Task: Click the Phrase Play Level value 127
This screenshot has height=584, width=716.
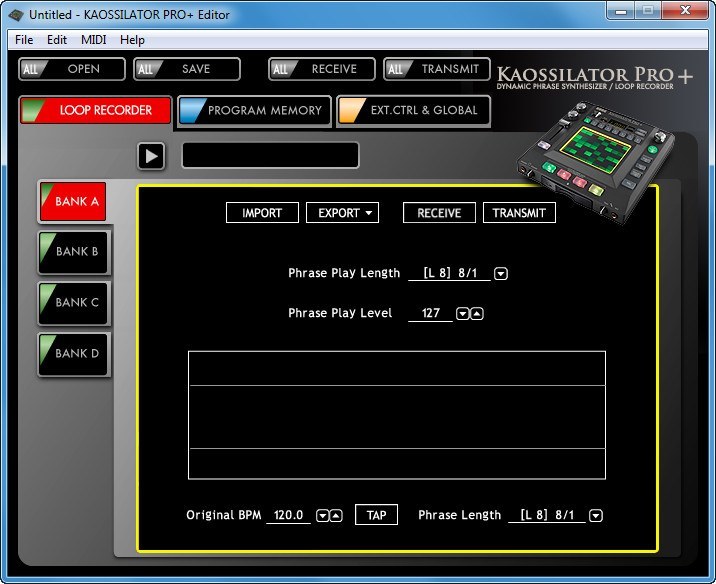Action: [430, 313]
